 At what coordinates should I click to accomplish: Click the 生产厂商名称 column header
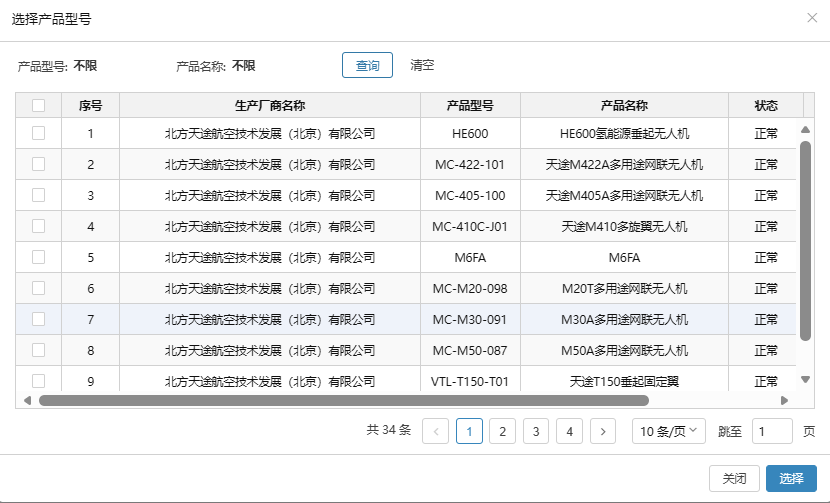(270, 105)
